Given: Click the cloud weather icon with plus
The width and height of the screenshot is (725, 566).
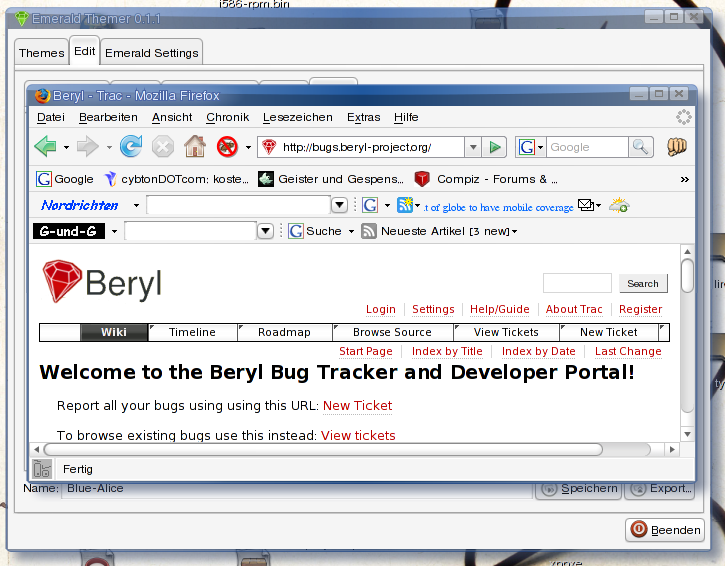Looking at the screenshot, I should click(x=619, y=205).
